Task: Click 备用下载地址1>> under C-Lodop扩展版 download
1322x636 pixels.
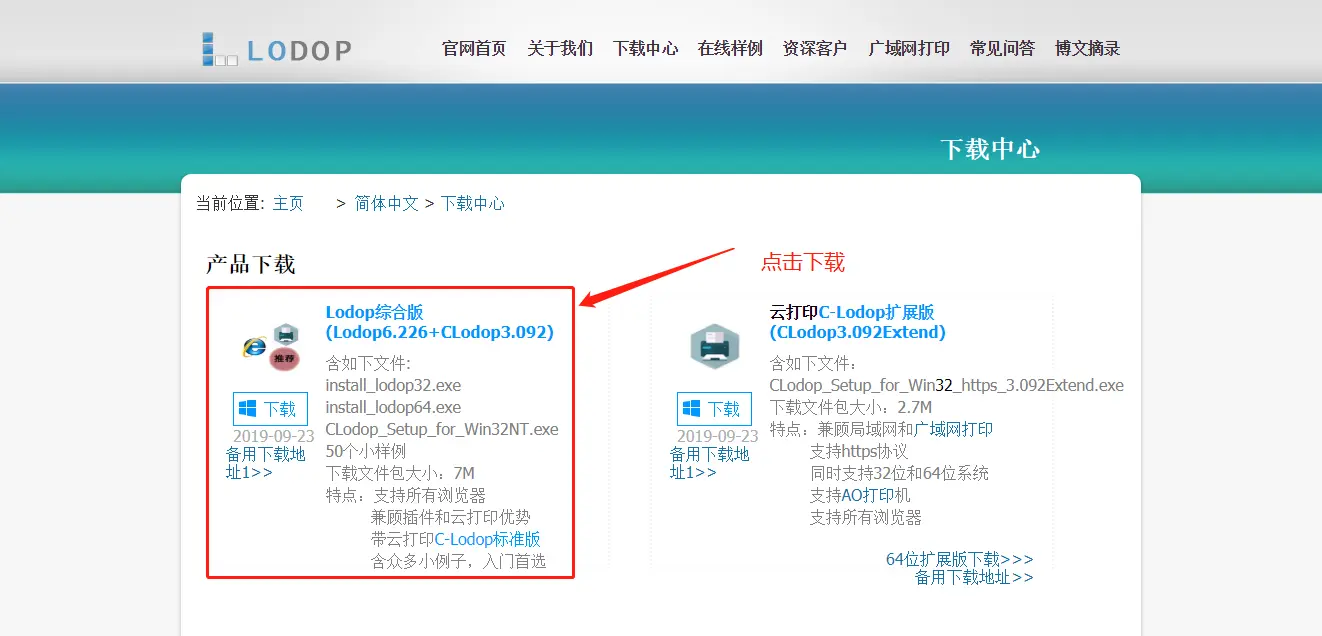Action: (x=709, y=463)
